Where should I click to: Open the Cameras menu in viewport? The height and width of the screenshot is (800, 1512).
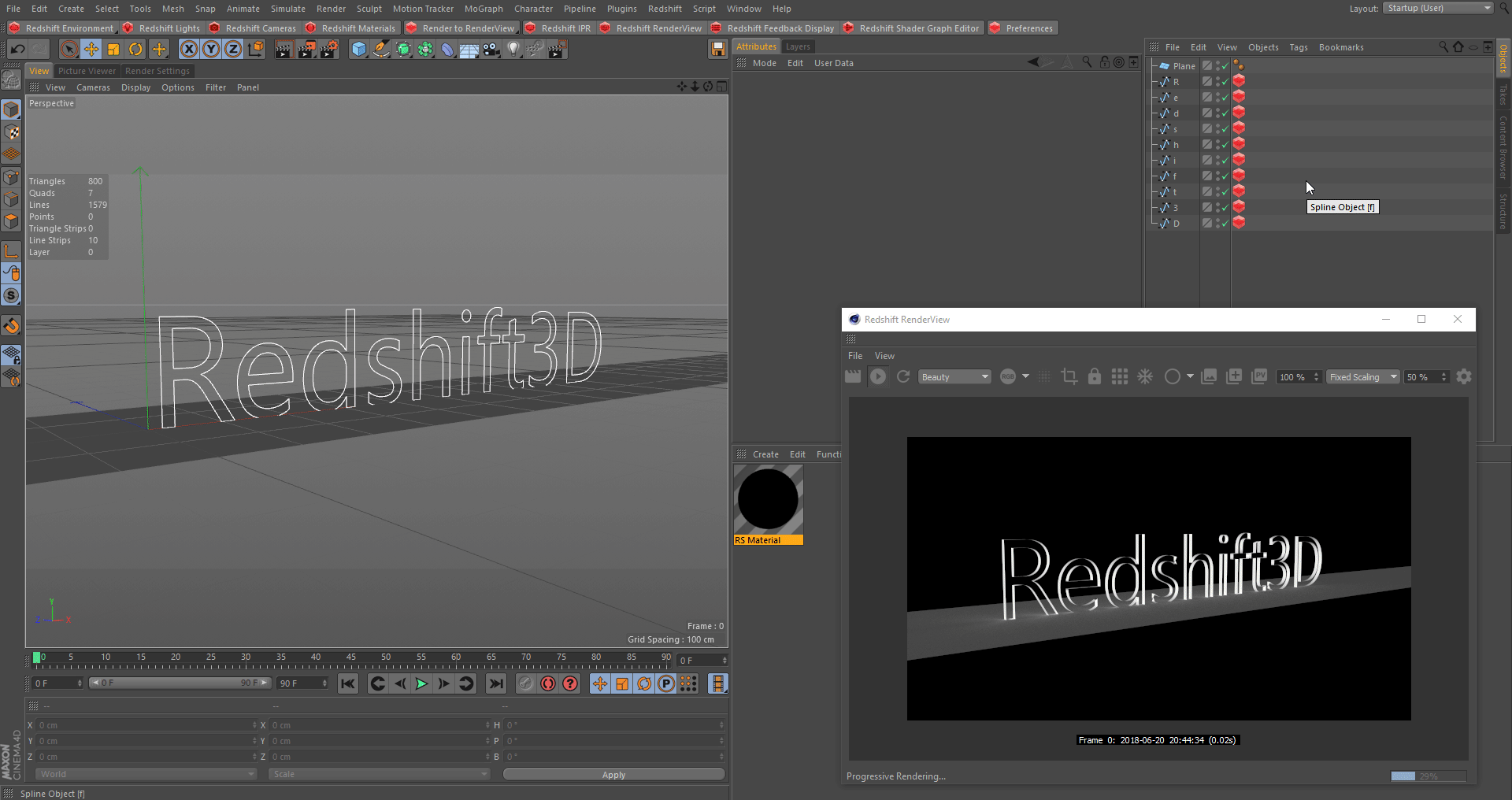(x=93, y=87)
